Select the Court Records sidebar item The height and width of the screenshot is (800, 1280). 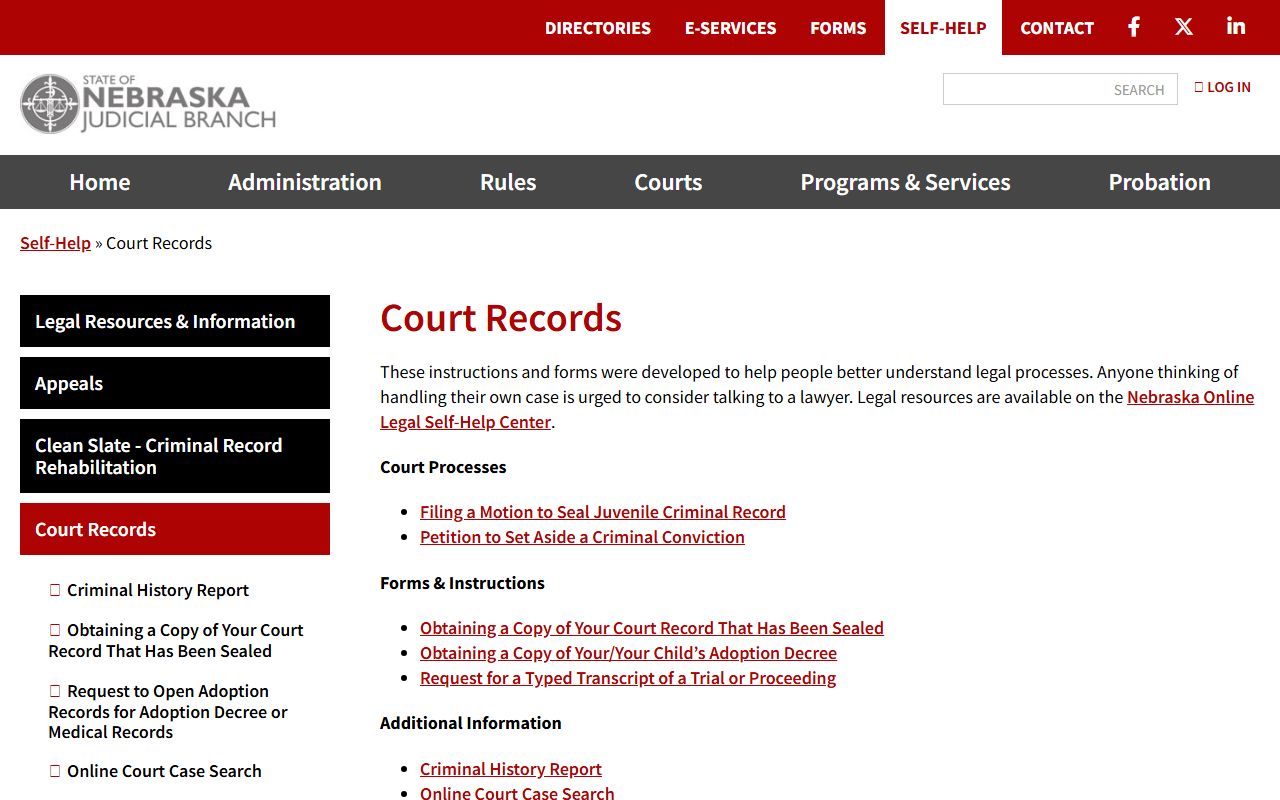(x=175, y=529)
